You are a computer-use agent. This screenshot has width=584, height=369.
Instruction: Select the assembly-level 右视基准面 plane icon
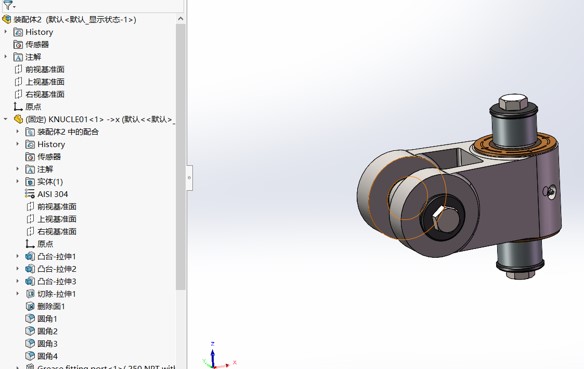[18, 94]
